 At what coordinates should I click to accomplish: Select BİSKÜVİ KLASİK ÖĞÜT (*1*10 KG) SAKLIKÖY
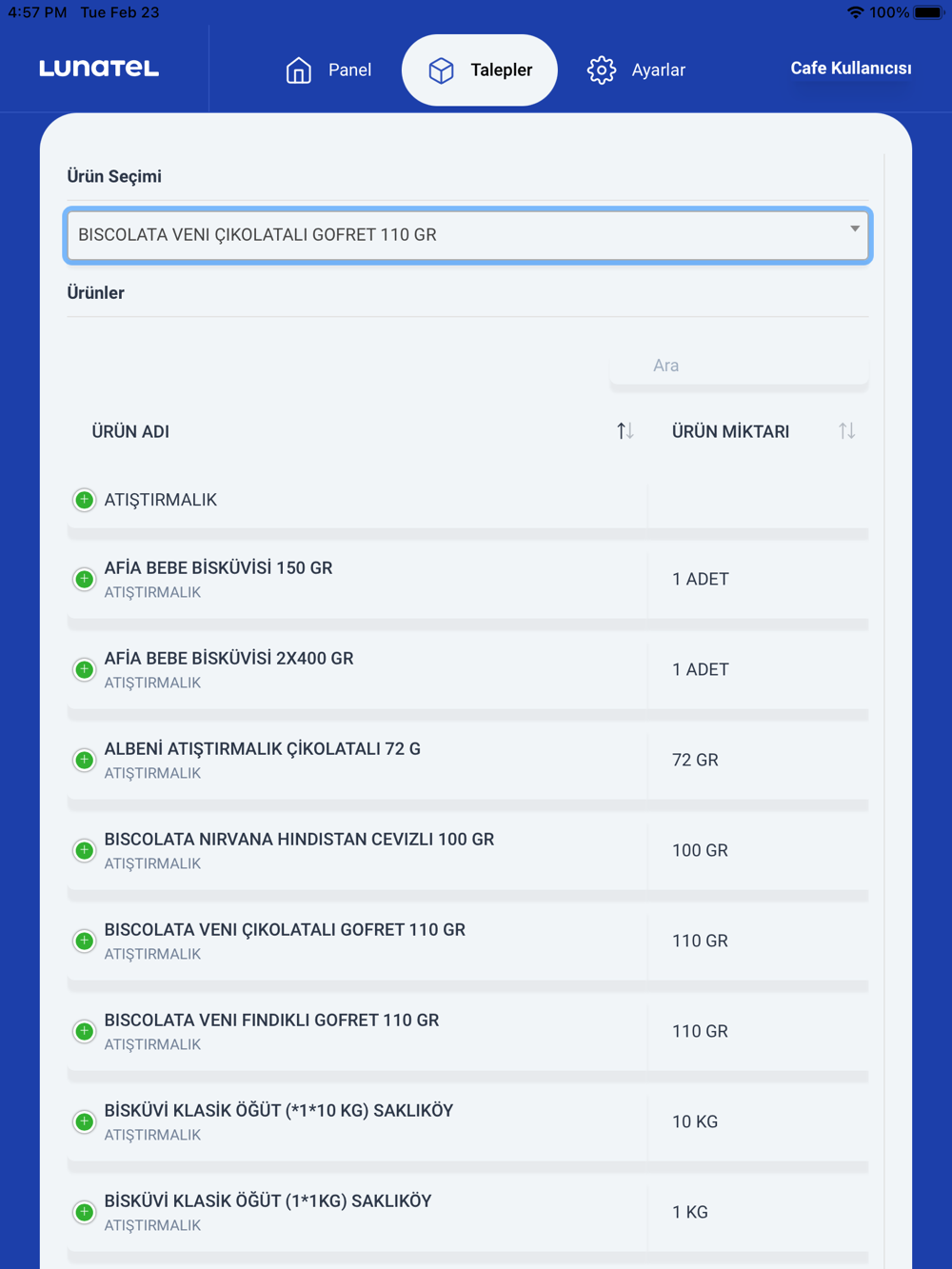pos(279,1111)
